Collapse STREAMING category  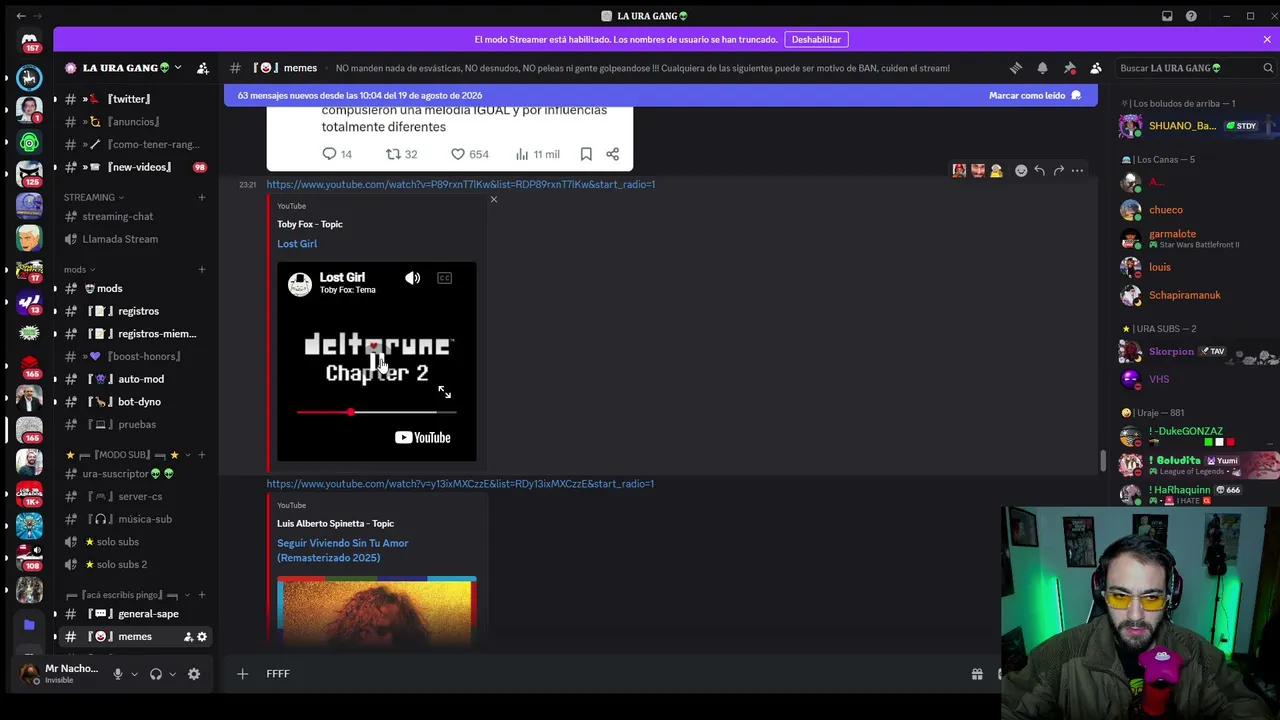click(94, 197)
